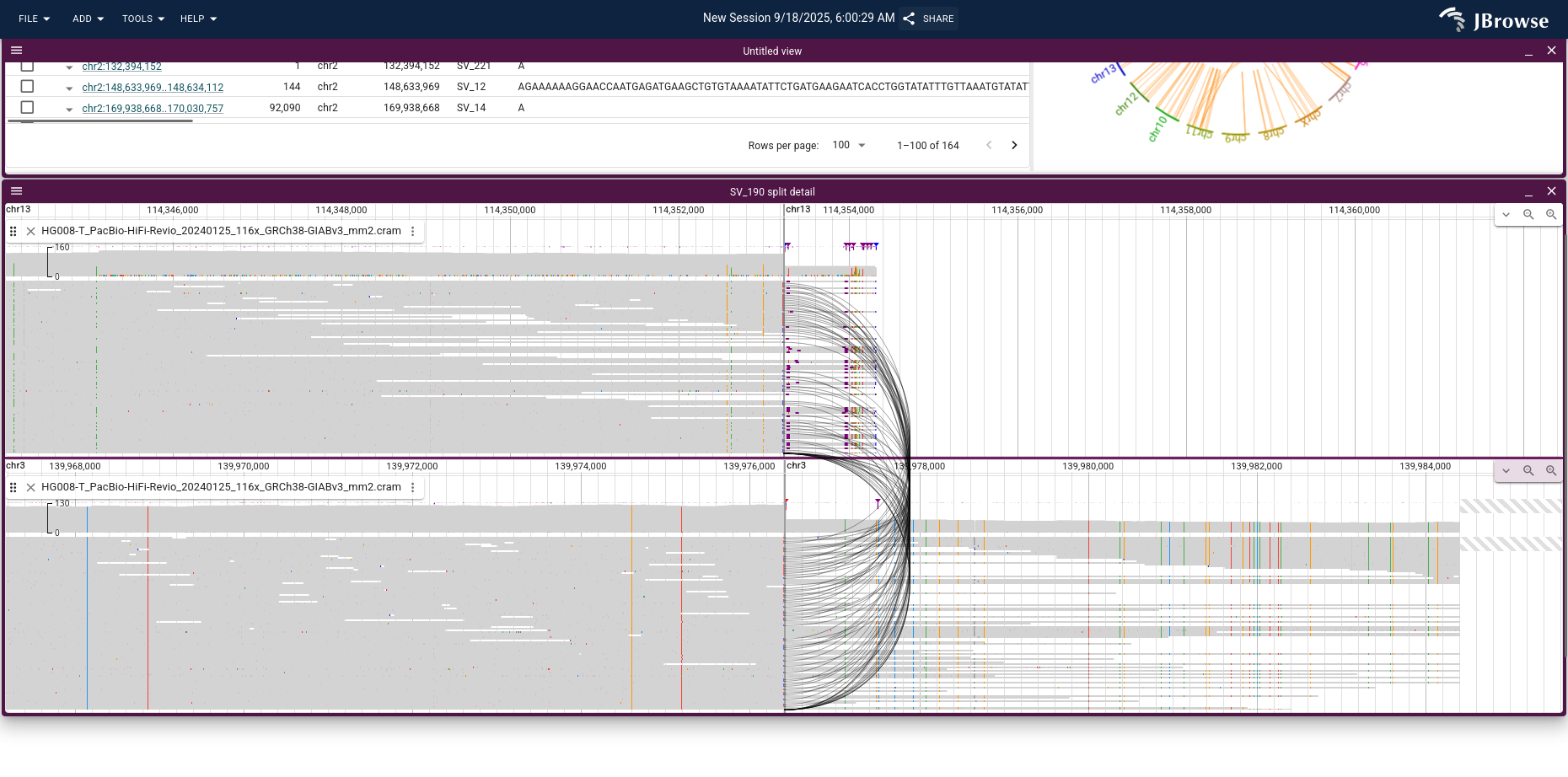Zoom in the chr3 view
The height and width of the screenshot is (777, 1568).
pyautogui.click(x=1551, y=470)
